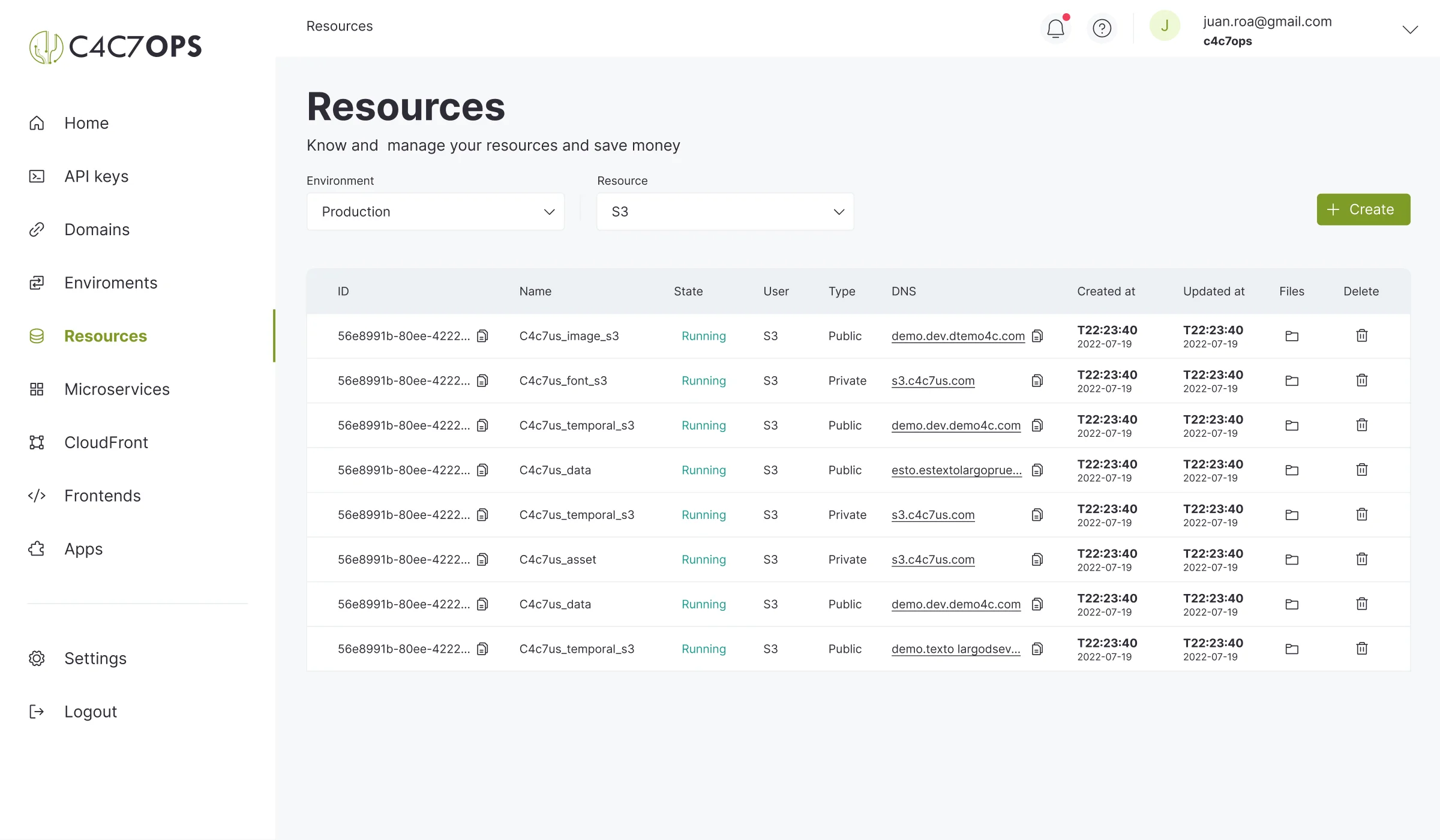The width and height of the screenshot is (1440, 840).
Task: Open CloudFront in the sidebar
Action: click(106, 442)
